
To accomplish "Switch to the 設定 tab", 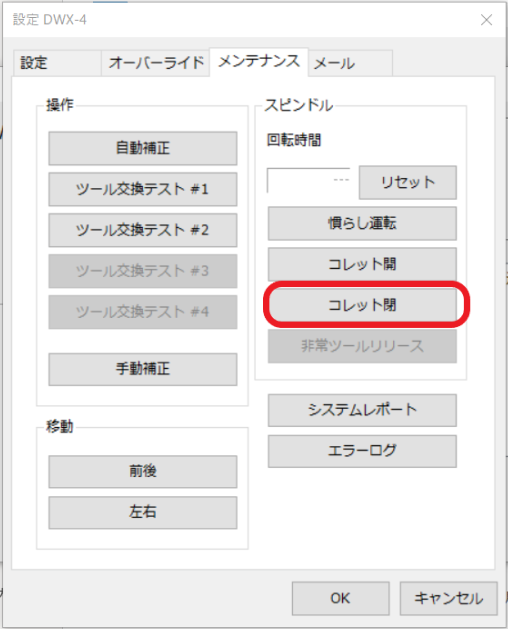I will click(x=57, y=63).
